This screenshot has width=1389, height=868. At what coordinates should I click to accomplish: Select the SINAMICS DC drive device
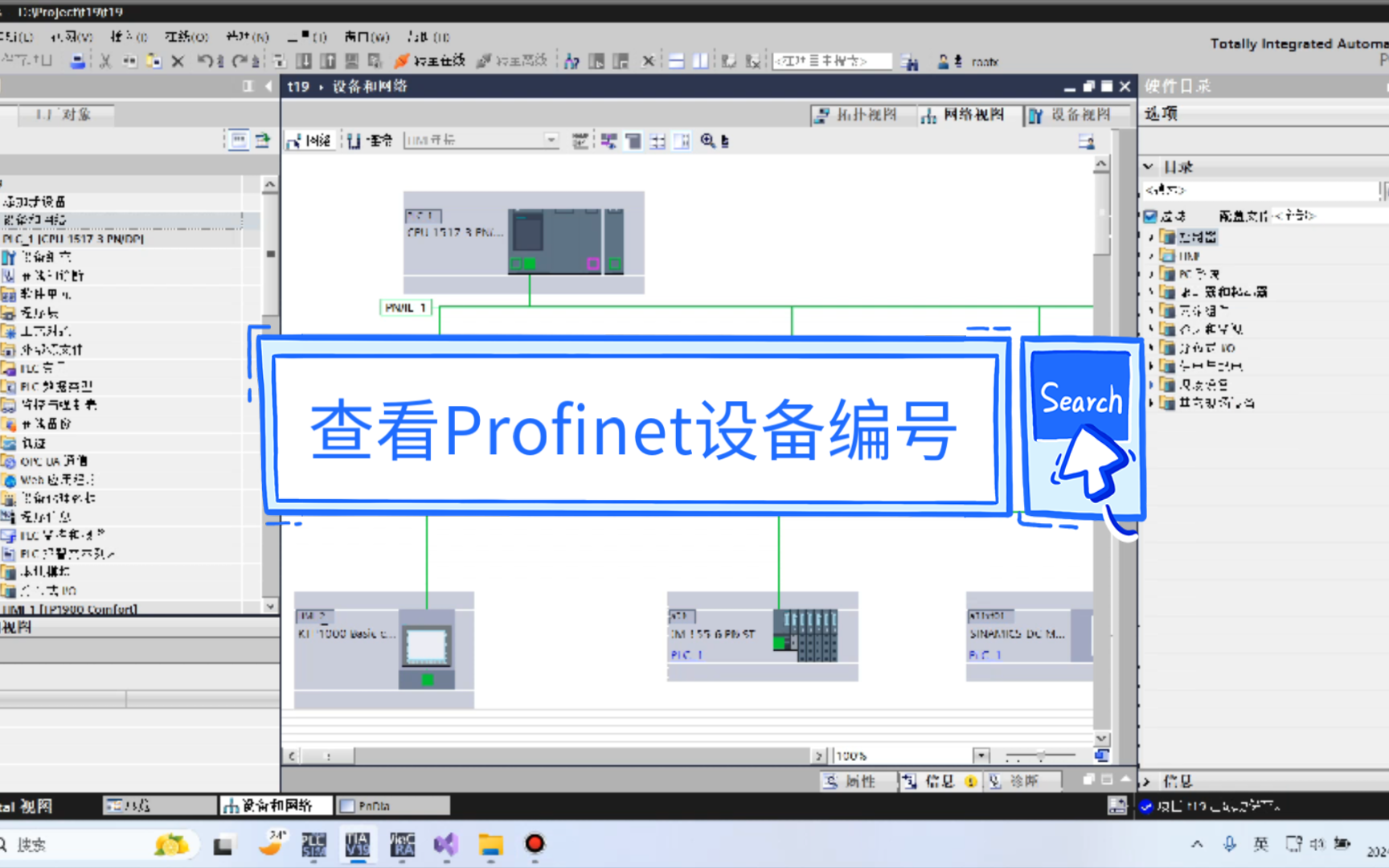coord(1029,636)
